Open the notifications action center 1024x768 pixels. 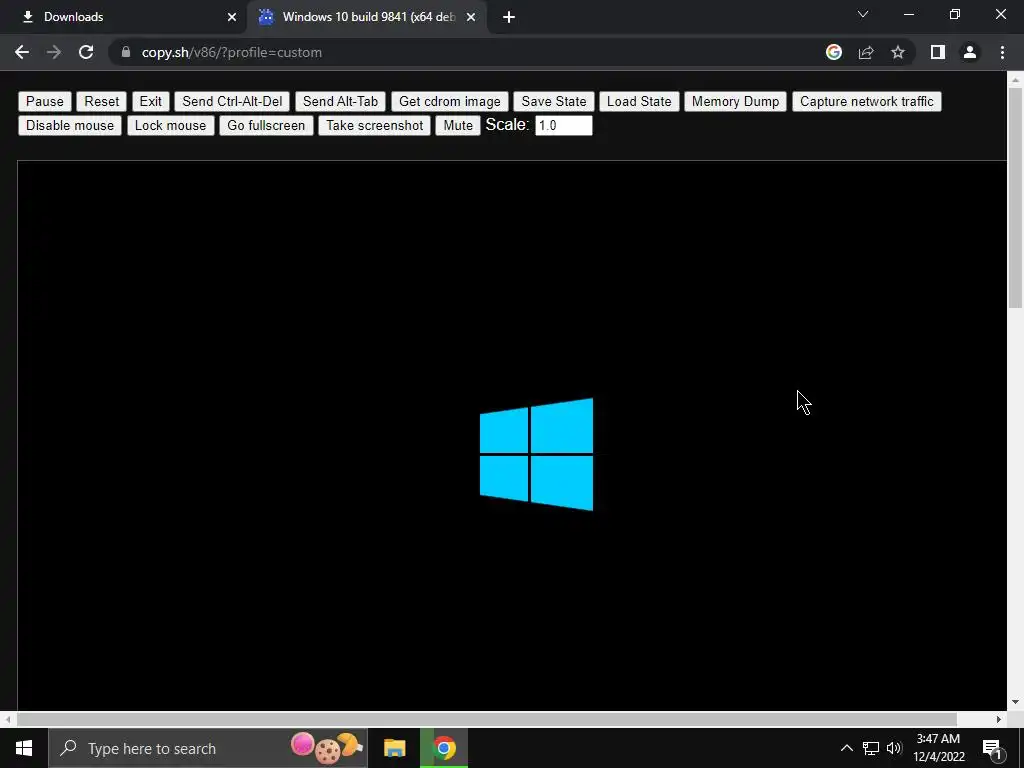992,748
